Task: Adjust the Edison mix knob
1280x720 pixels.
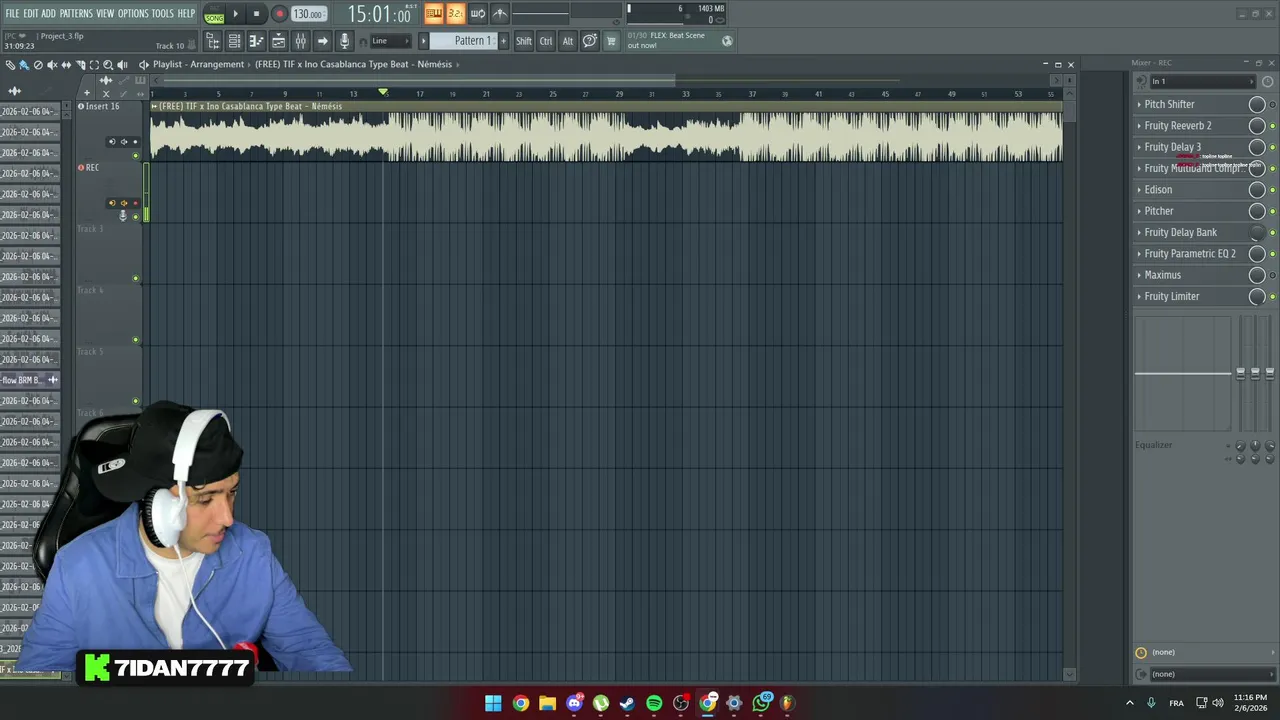Action: pos(1257,190)
